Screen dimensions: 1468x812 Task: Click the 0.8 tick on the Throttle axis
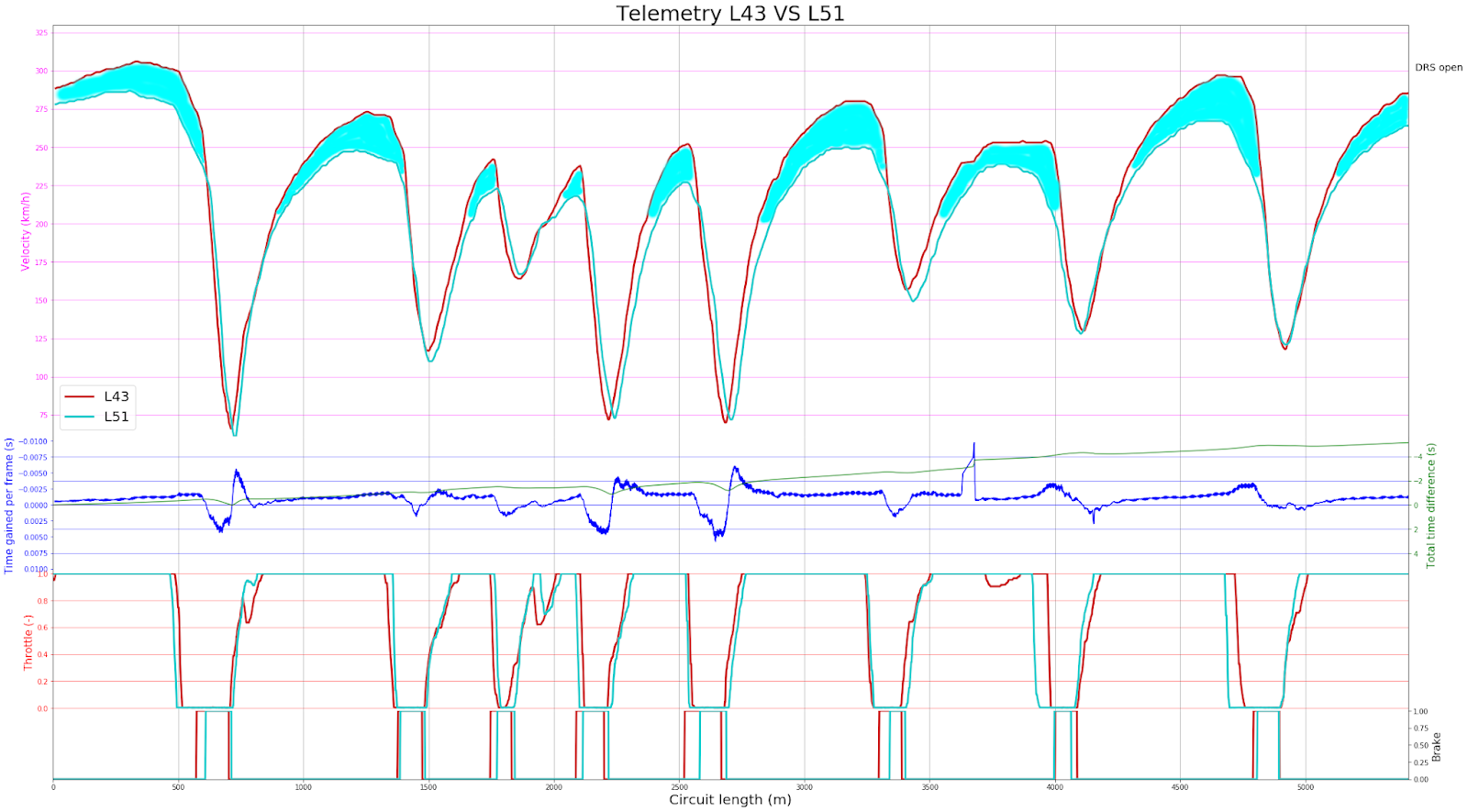(43, 601)
